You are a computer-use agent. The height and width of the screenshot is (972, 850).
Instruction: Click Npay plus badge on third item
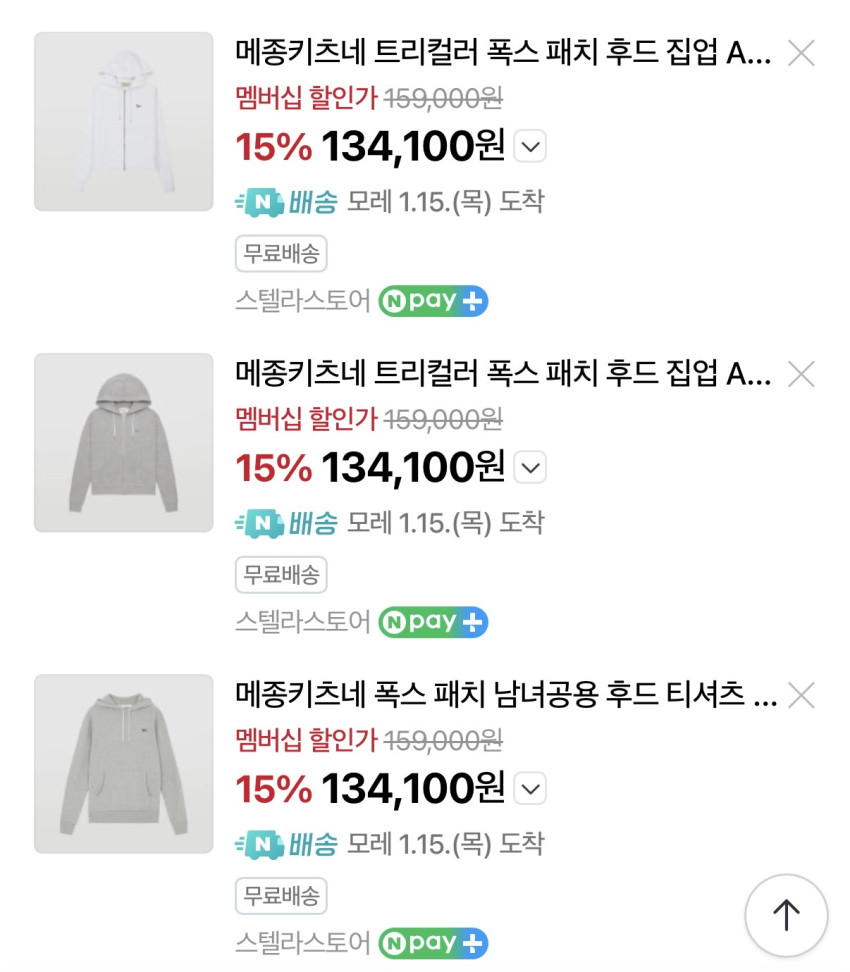pyautogui.click(x=433, y=942)
